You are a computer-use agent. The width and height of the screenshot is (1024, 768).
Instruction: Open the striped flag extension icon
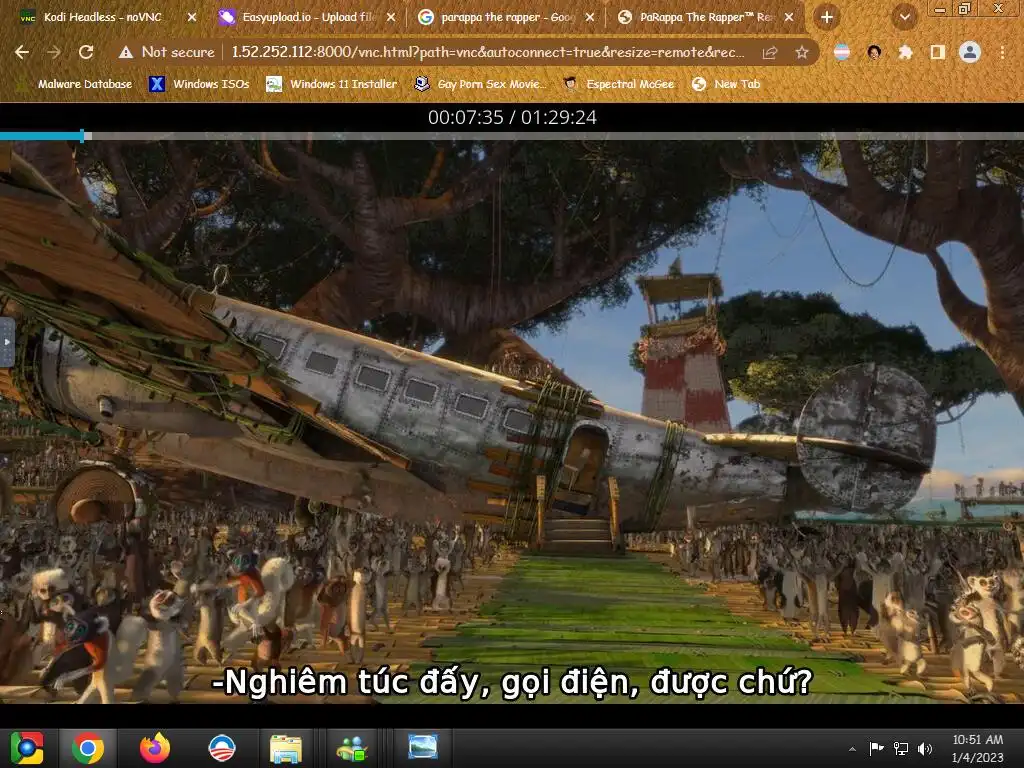click(x=842, y=52)
